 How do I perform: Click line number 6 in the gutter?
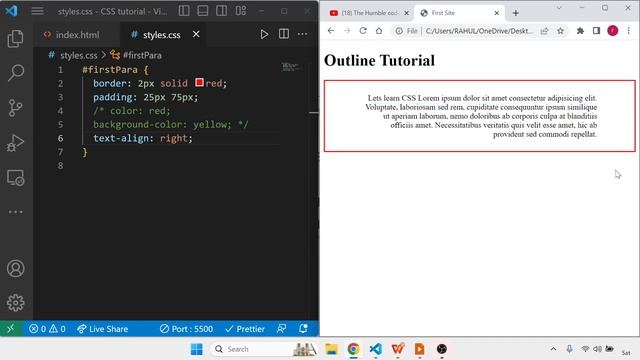click(60, 138)
